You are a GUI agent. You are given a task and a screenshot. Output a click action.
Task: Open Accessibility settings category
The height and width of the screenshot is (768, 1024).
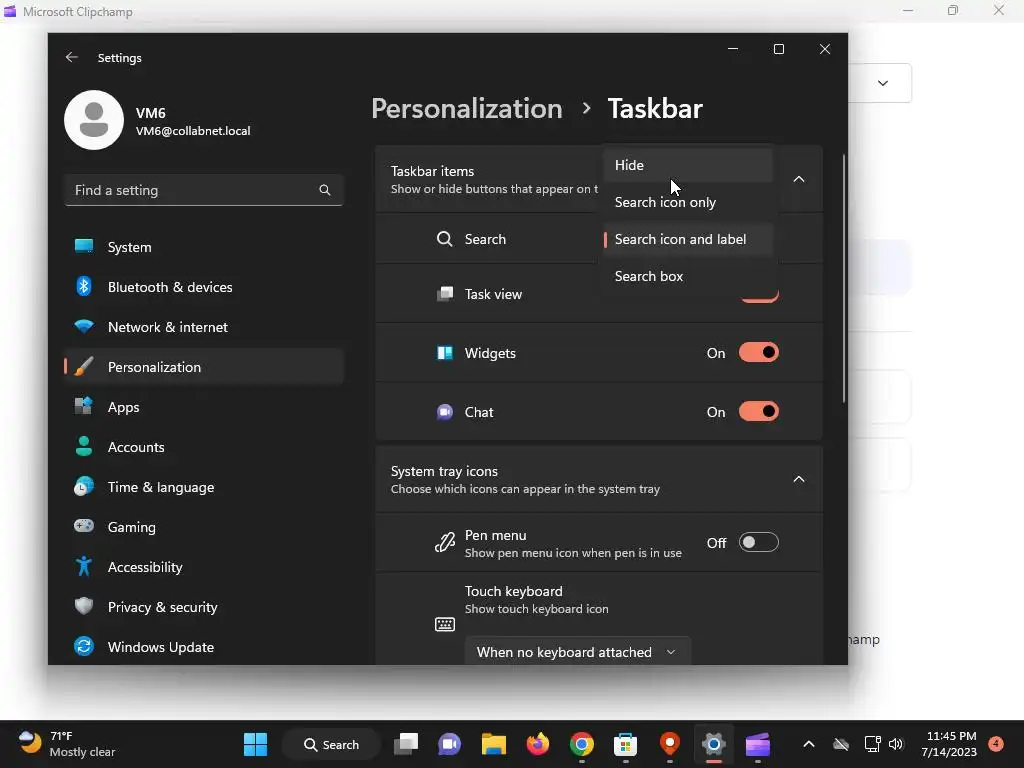[x=204, y=567]
